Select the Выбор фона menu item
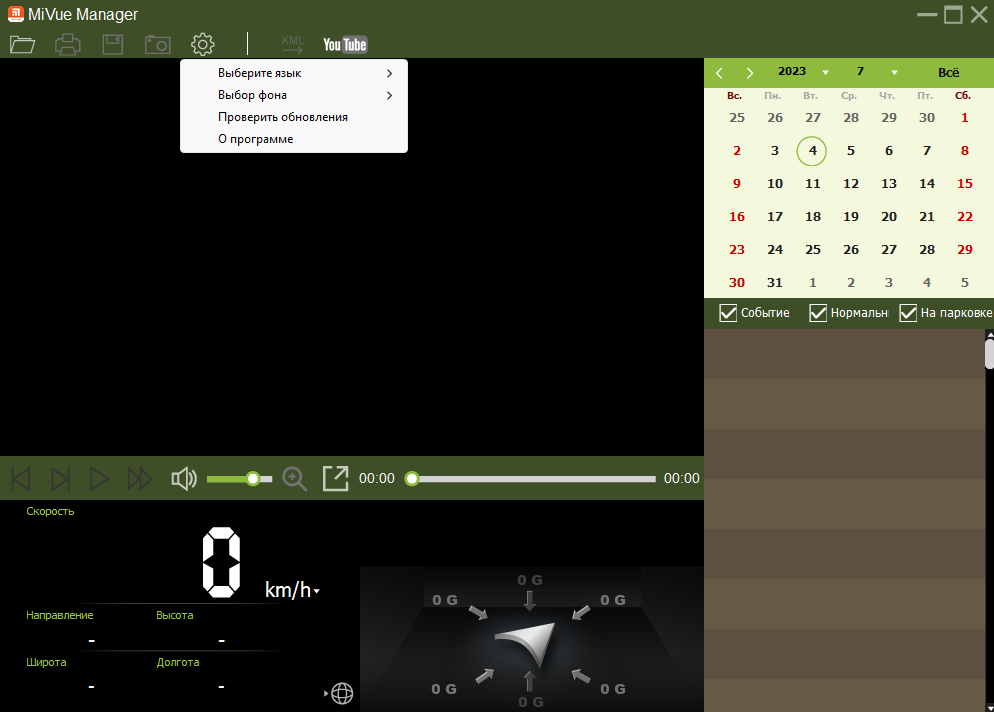Image resolution: width=994 pixels, height=712 pixels. [294, 95]
